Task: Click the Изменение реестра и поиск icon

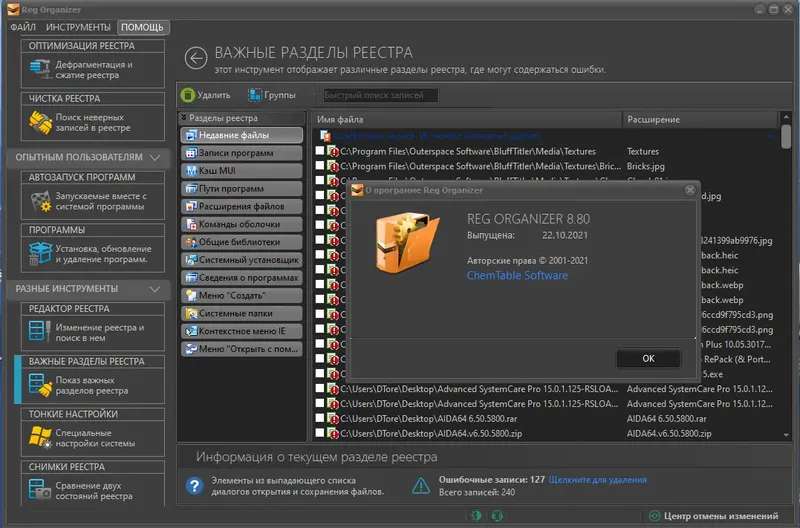Action: point(40,332)
